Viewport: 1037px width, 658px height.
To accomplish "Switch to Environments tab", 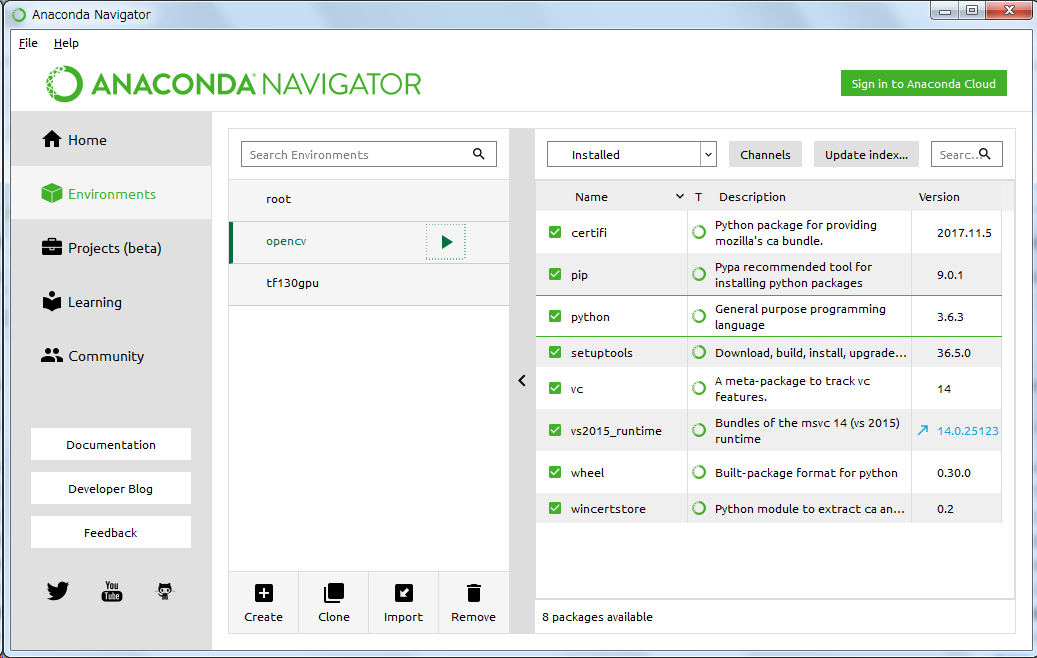I will 111,194.
